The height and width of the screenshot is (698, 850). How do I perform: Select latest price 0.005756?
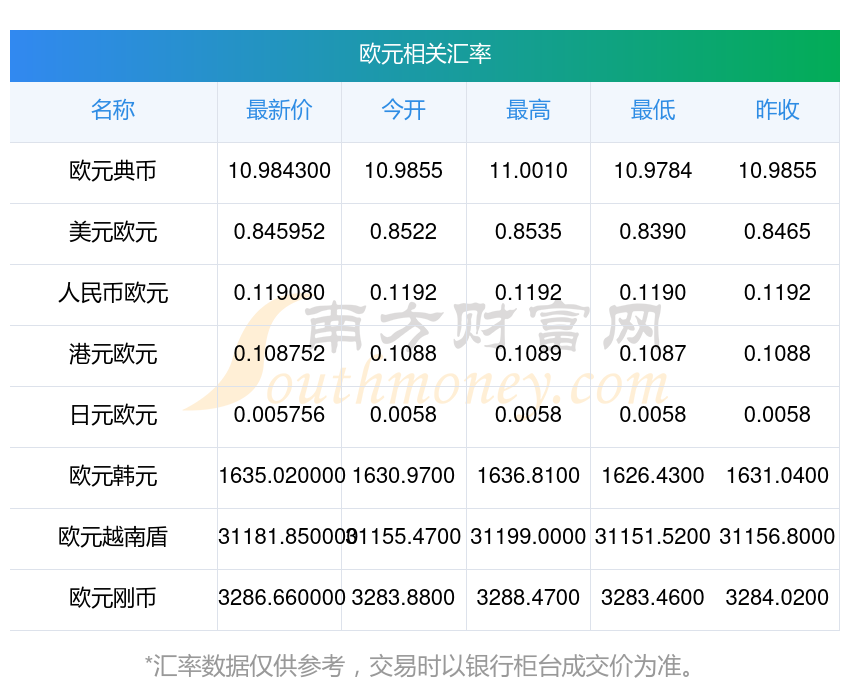pos(279,415)
